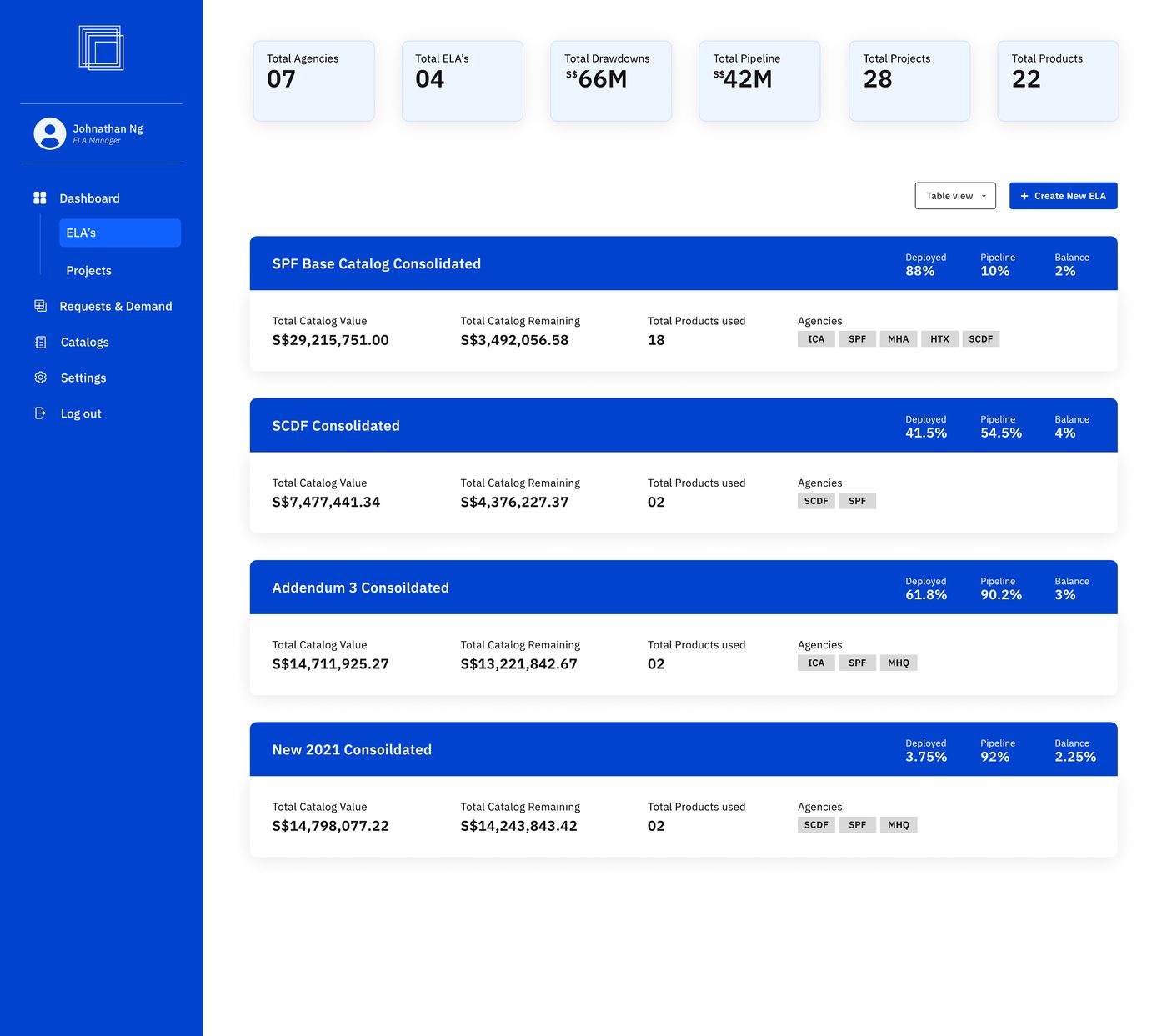The image size is (1167, 1036).
Task: Click the Deployed 88% value
Action: click(920, 271)
